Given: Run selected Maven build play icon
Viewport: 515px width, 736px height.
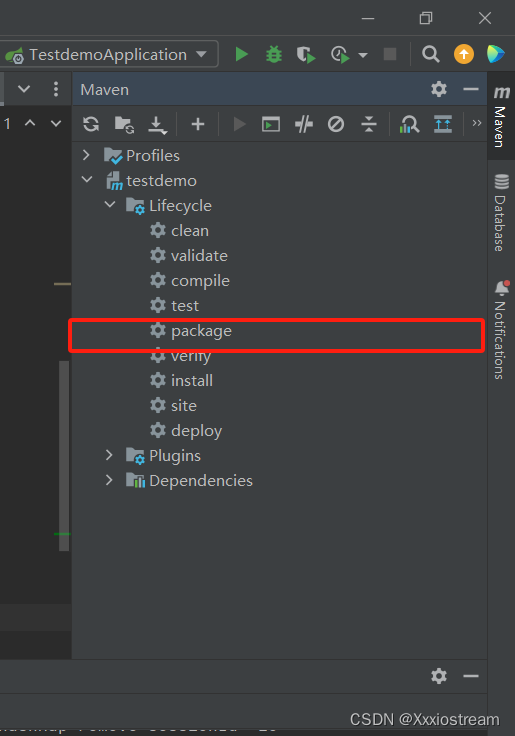Looking at the screenshot, I should [x=239, y=124].
